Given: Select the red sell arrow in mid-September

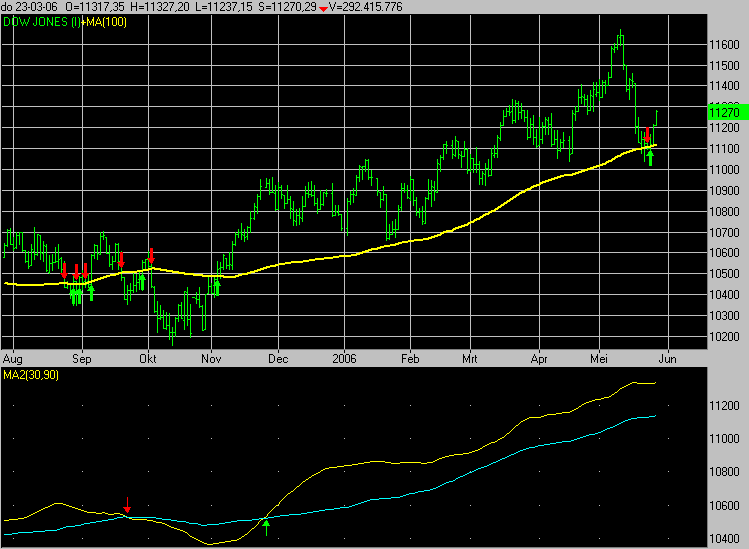Looking at the screenshot, I should [121, 259].
